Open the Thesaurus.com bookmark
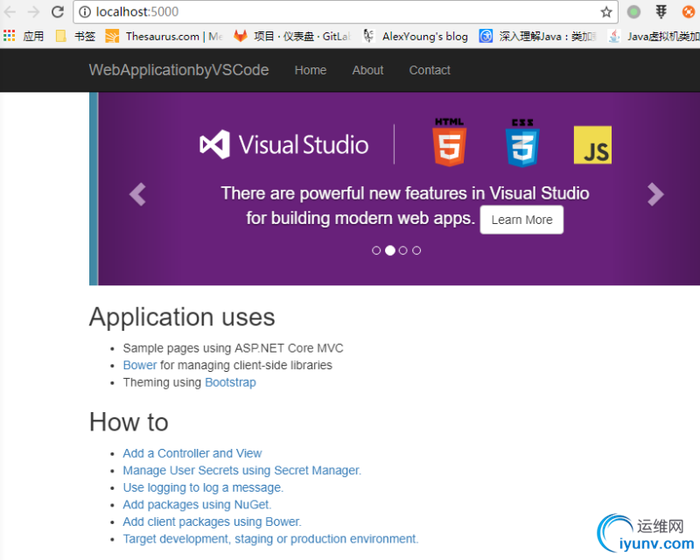The height and width of the screenshot is (560, 700). coord(163,36)
